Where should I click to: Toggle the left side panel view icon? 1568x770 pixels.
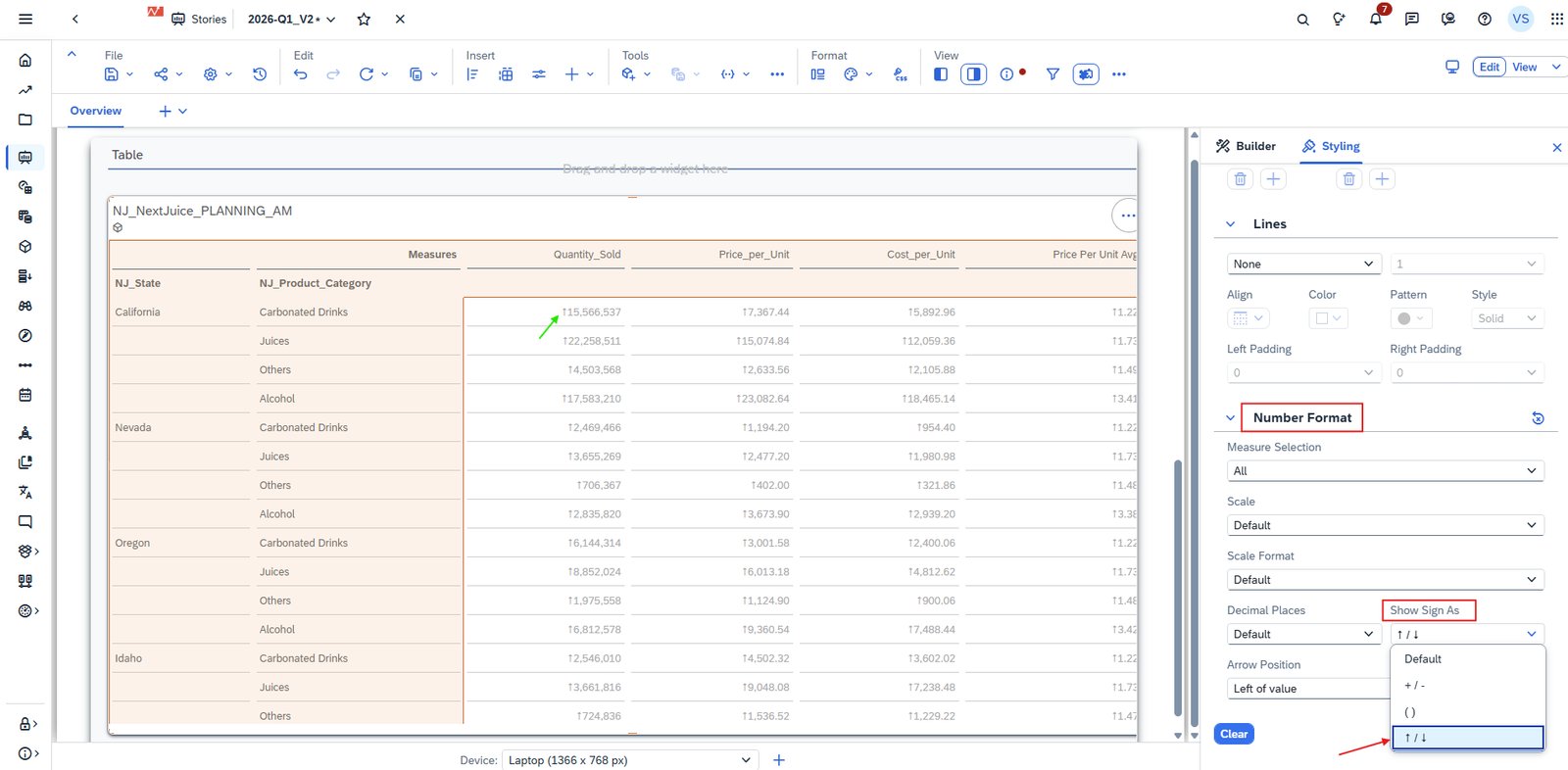point(941,74)
